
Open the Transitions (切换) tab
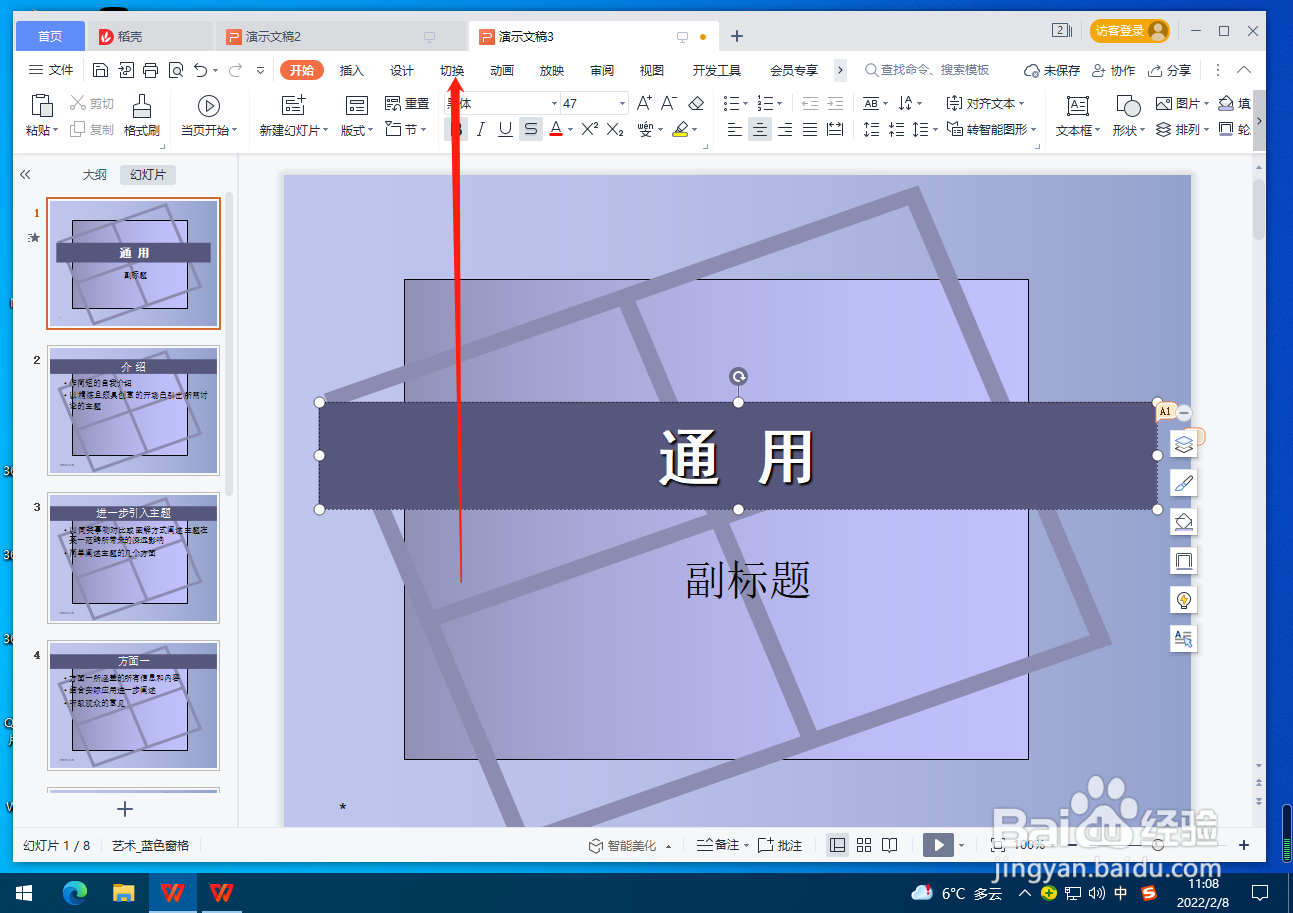coord(452,70)
